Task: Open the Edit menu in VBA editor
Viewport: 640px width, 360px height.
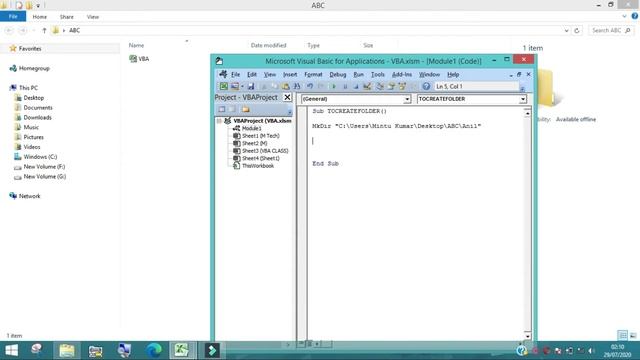Action: point(252,75)
